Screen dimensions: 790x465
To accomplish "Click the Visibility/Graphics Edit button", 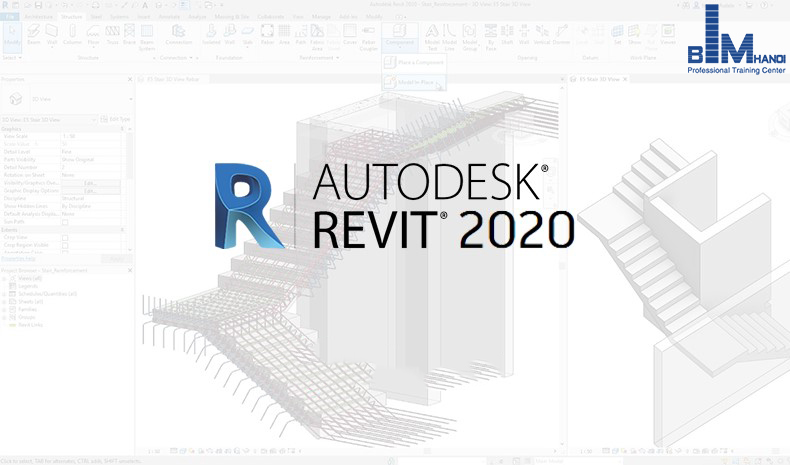I will (x=89, y=183).
